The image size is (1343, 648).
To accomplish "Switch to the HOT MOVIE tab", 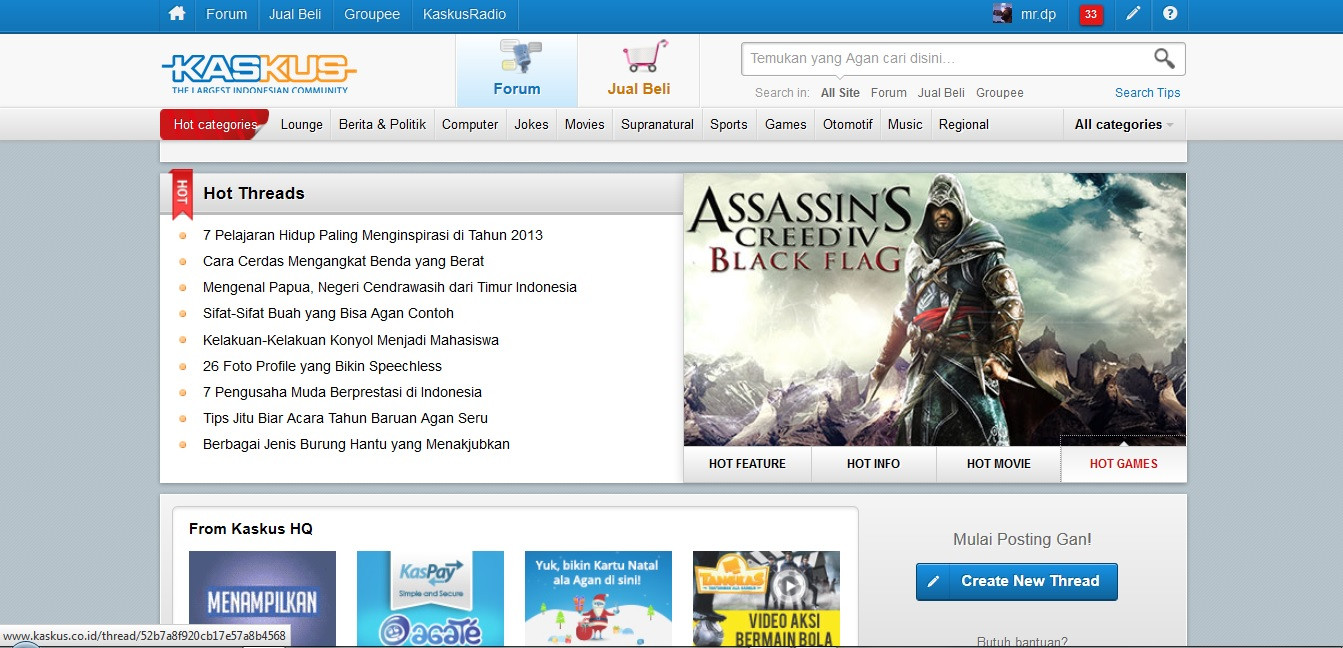I will click(x=998, y=464).
